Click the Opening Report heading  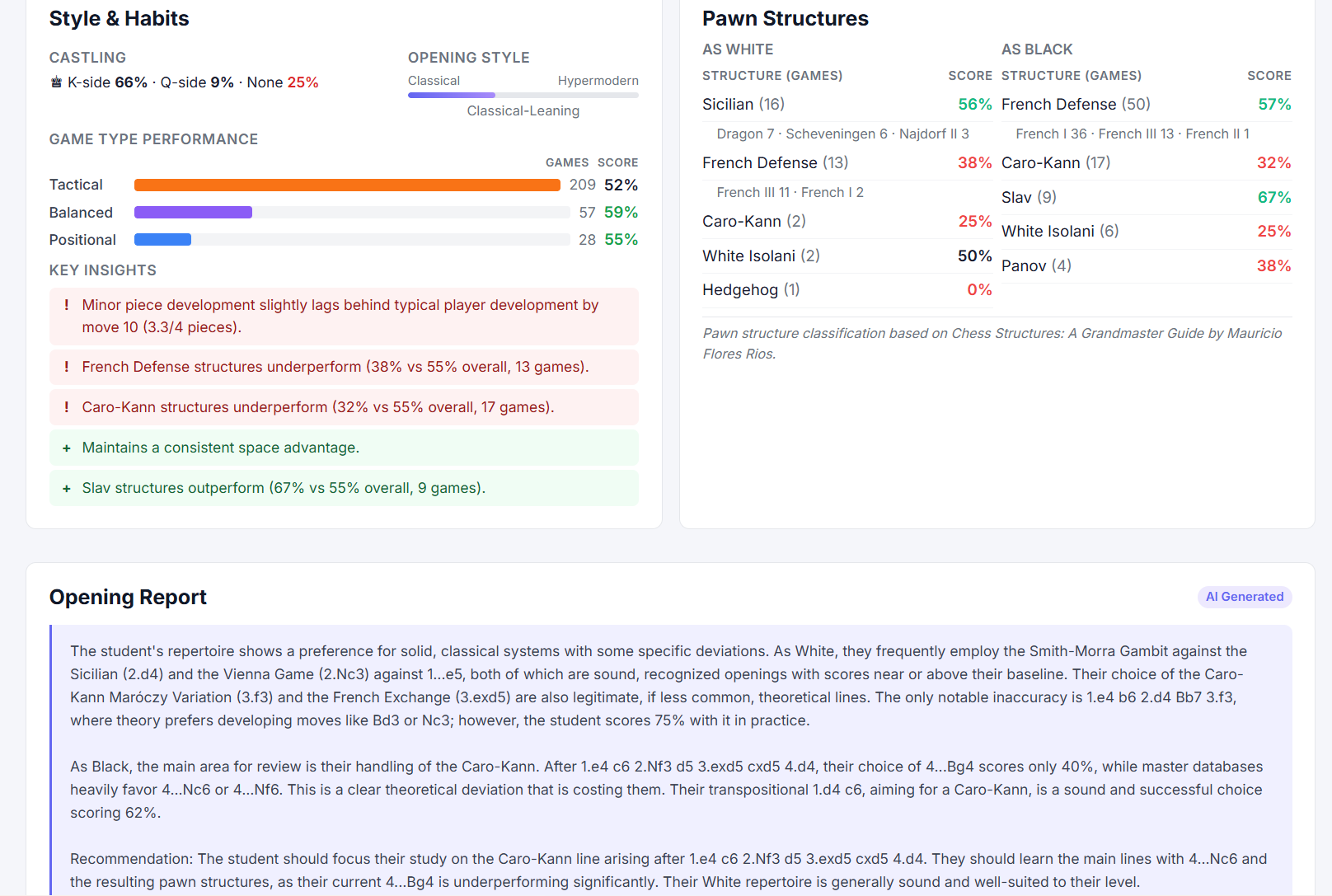coord(128,598)
